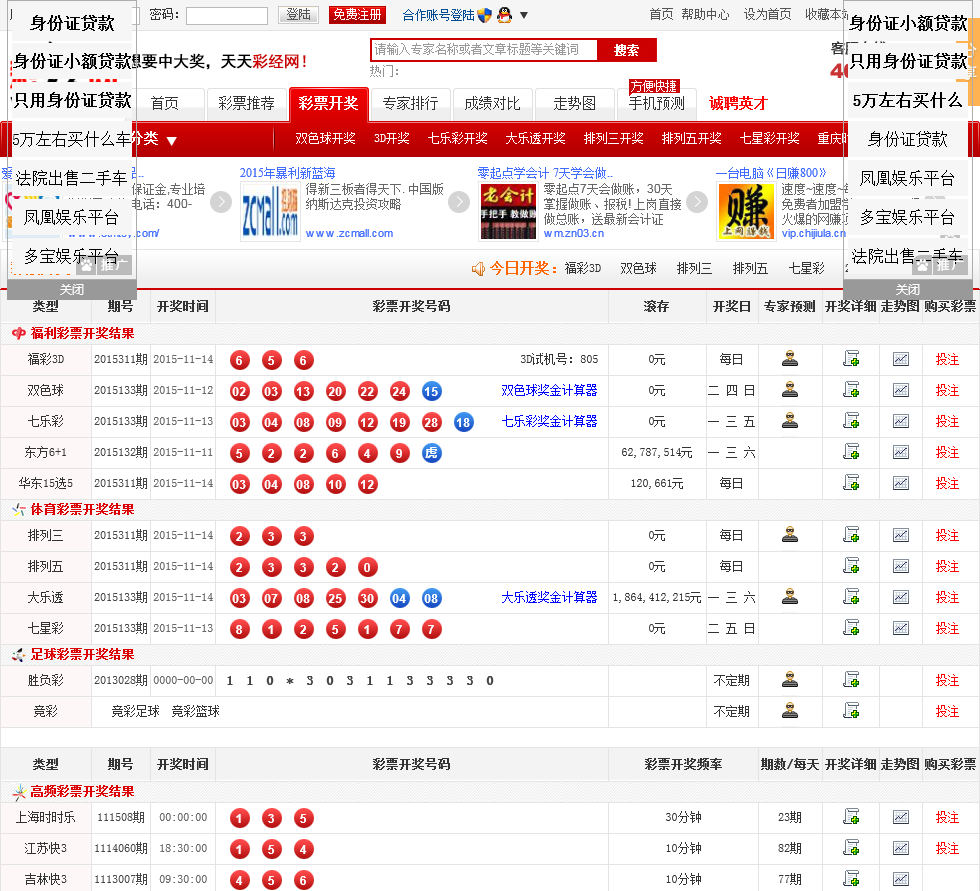View draw details icon for 上海时时乐
This screenshot has width=980, height=891.
pyautogui.click(x=851, y=817)
